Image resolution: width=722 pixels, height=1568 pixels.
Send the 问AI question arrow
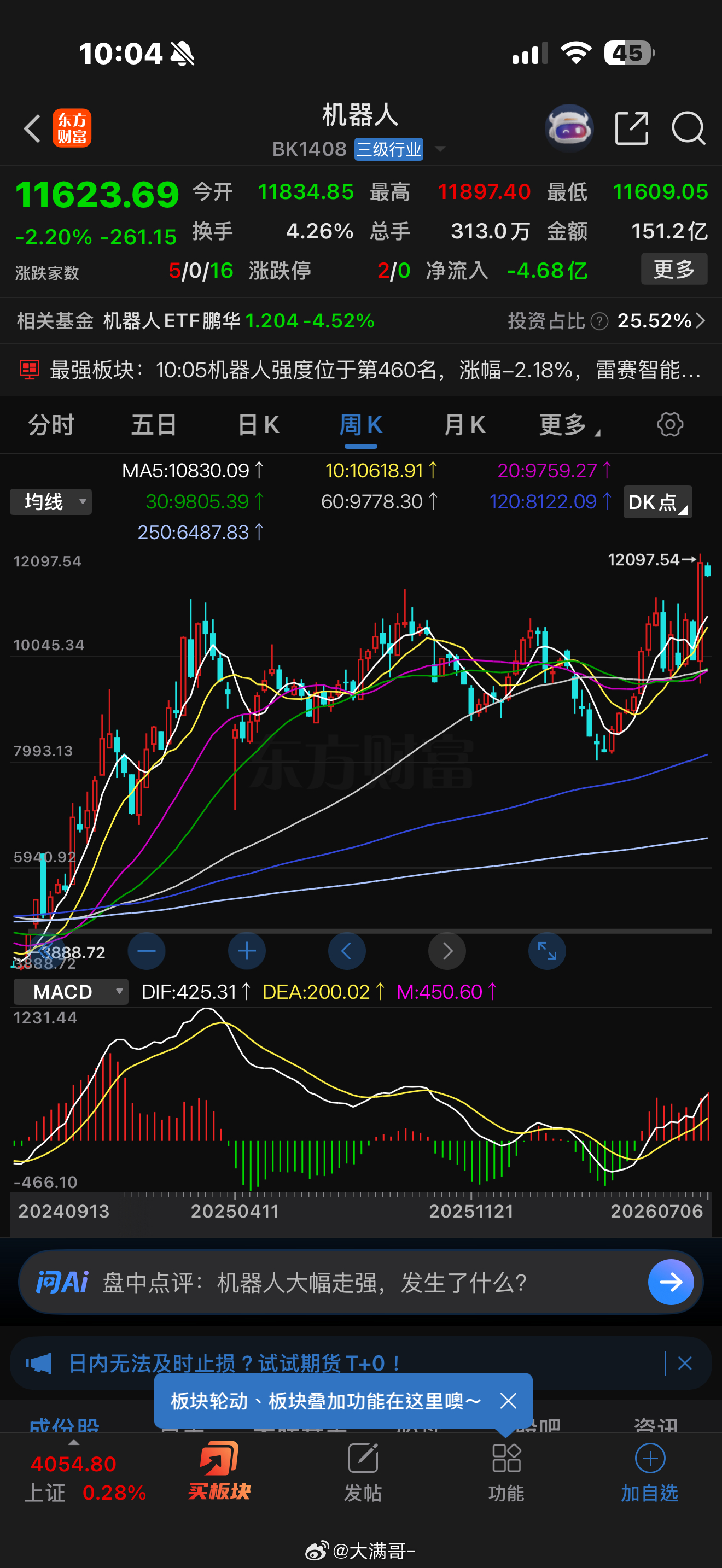671,1282
